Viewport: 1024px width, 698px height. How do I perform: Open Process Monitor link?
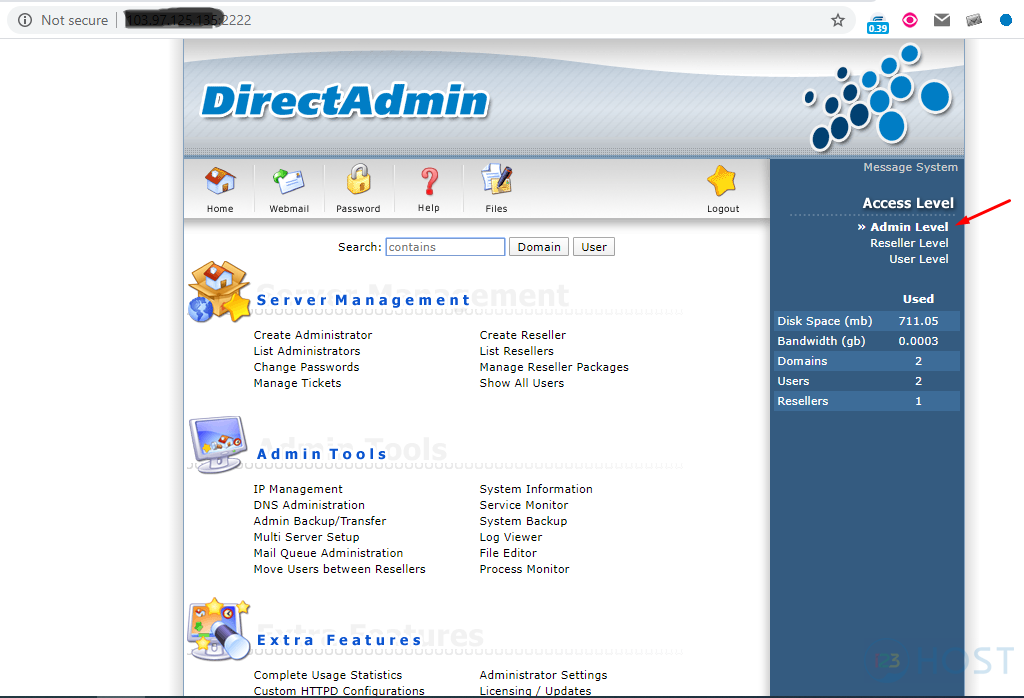tap(524, 569)
